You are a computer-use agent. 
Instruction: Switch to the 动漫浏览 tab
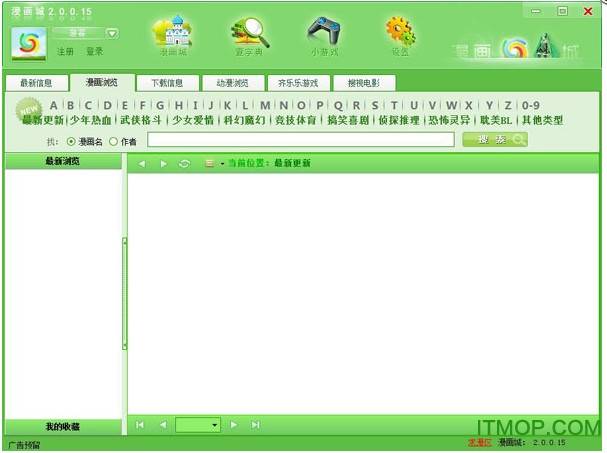click(x=232, y=83)
